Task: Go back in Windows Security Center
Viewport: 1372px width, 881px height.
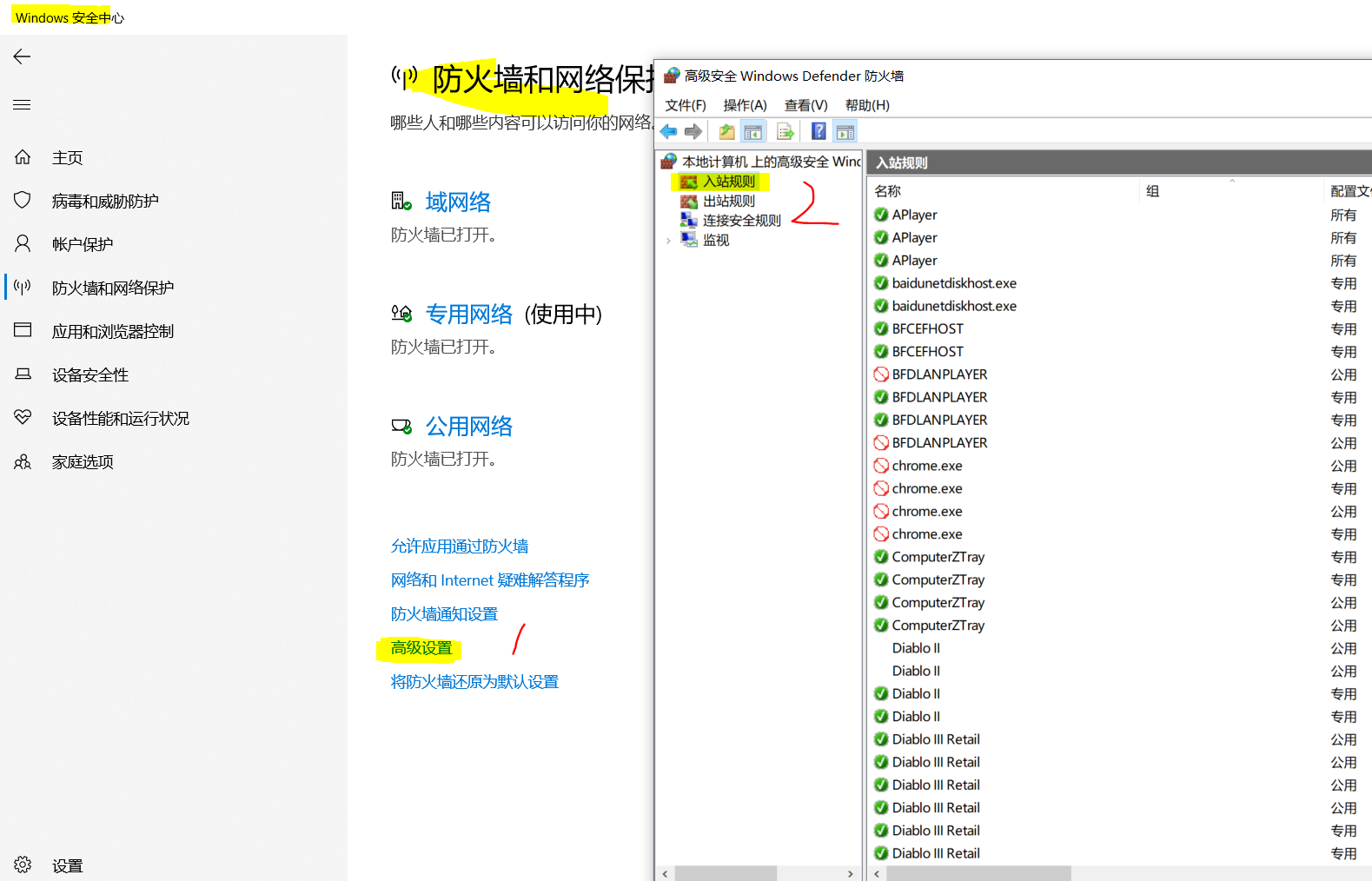Action: [x=22, y=56]
